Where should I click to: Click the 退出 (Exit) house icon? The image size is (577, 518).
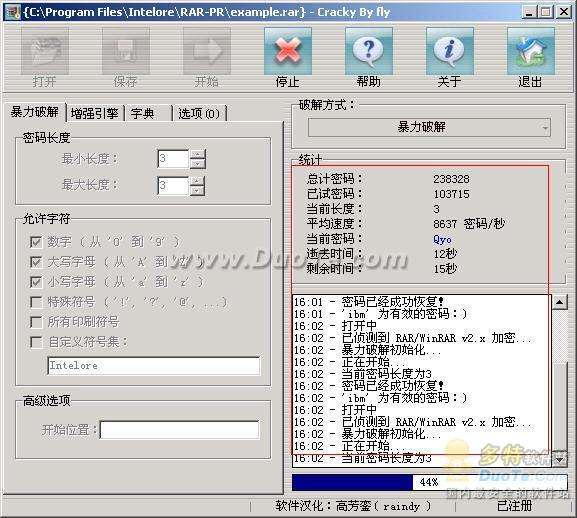click(x=531, y=51)
